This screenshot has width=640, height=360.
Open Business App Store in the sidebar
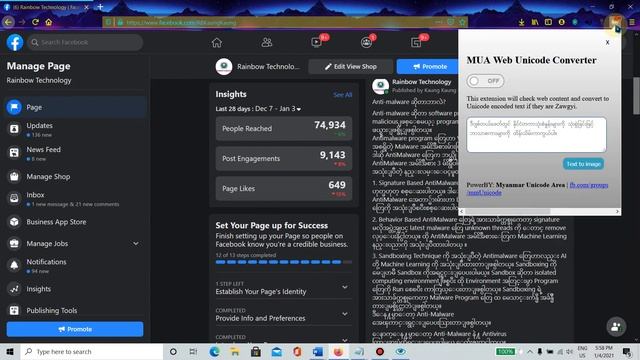tap(75, 222)
